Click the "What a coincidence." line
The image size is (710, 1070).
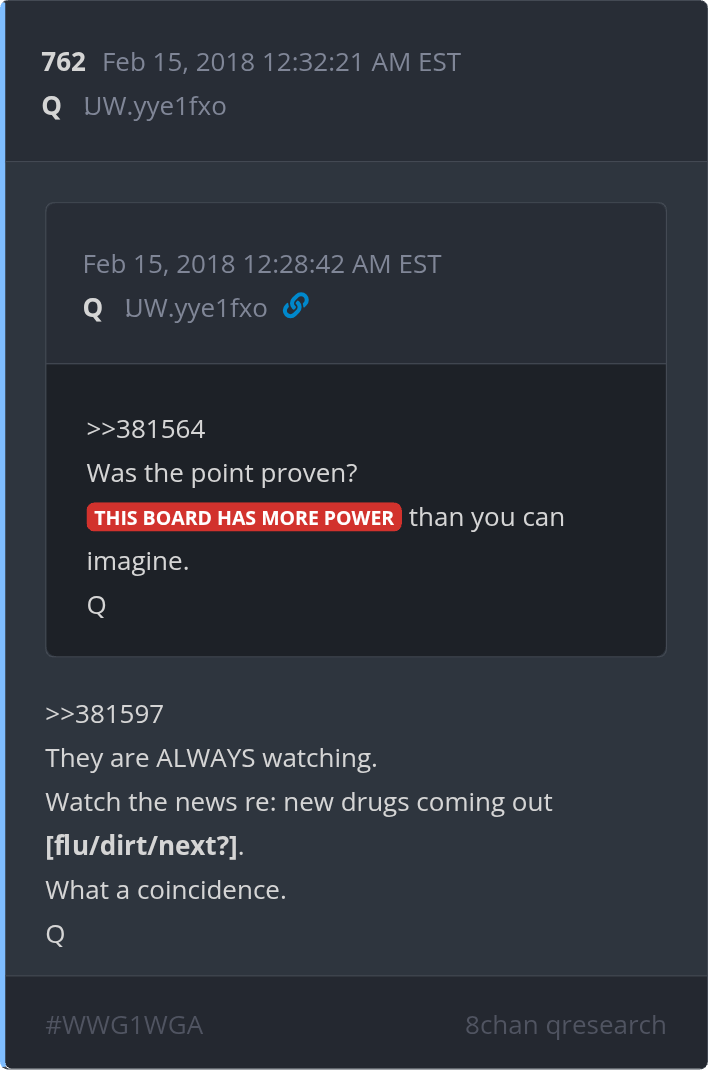[x=166, y=890]
